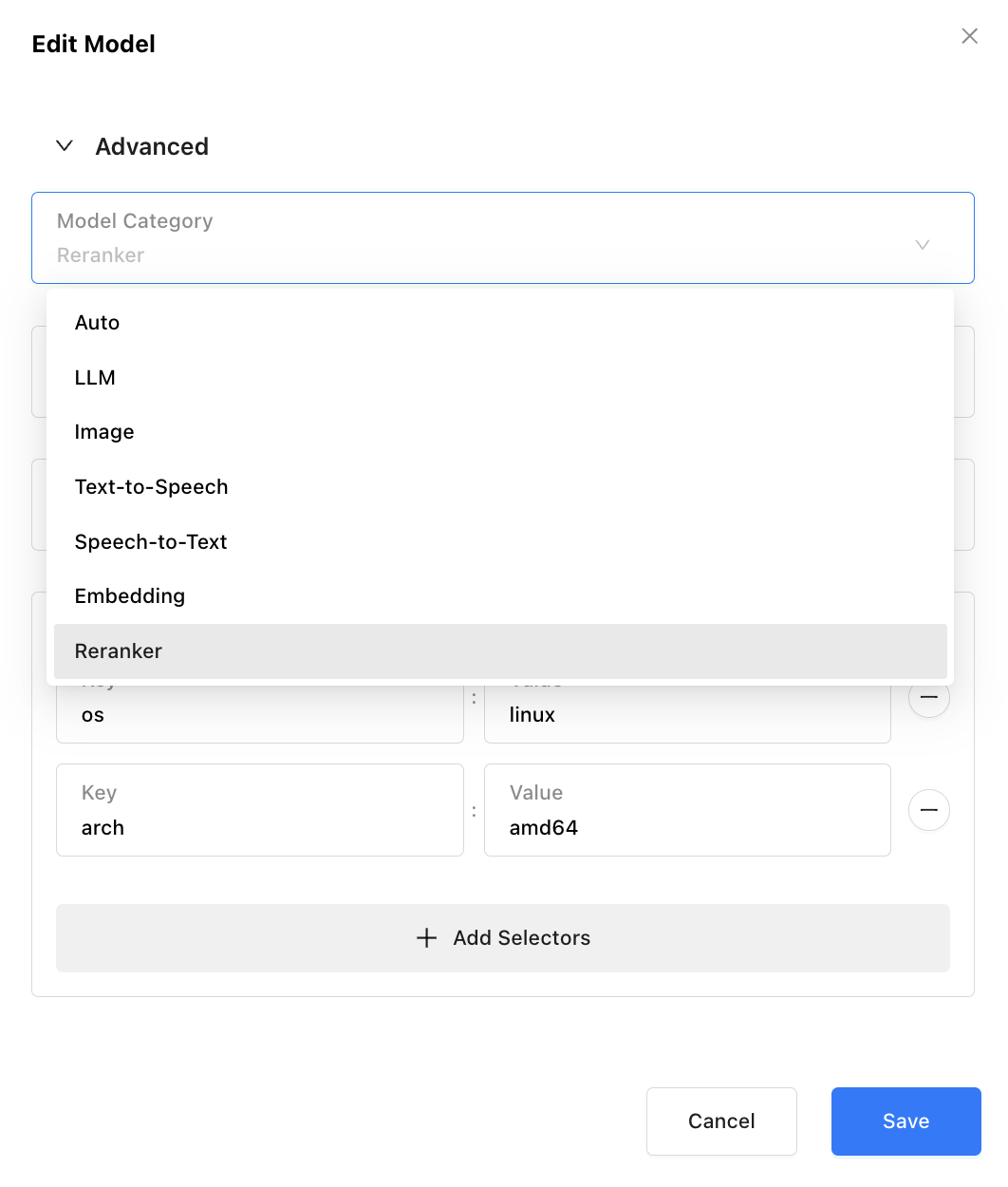Click the linux value input field
Viewport: 1008px width, 1187px height.
click(686, 715)
